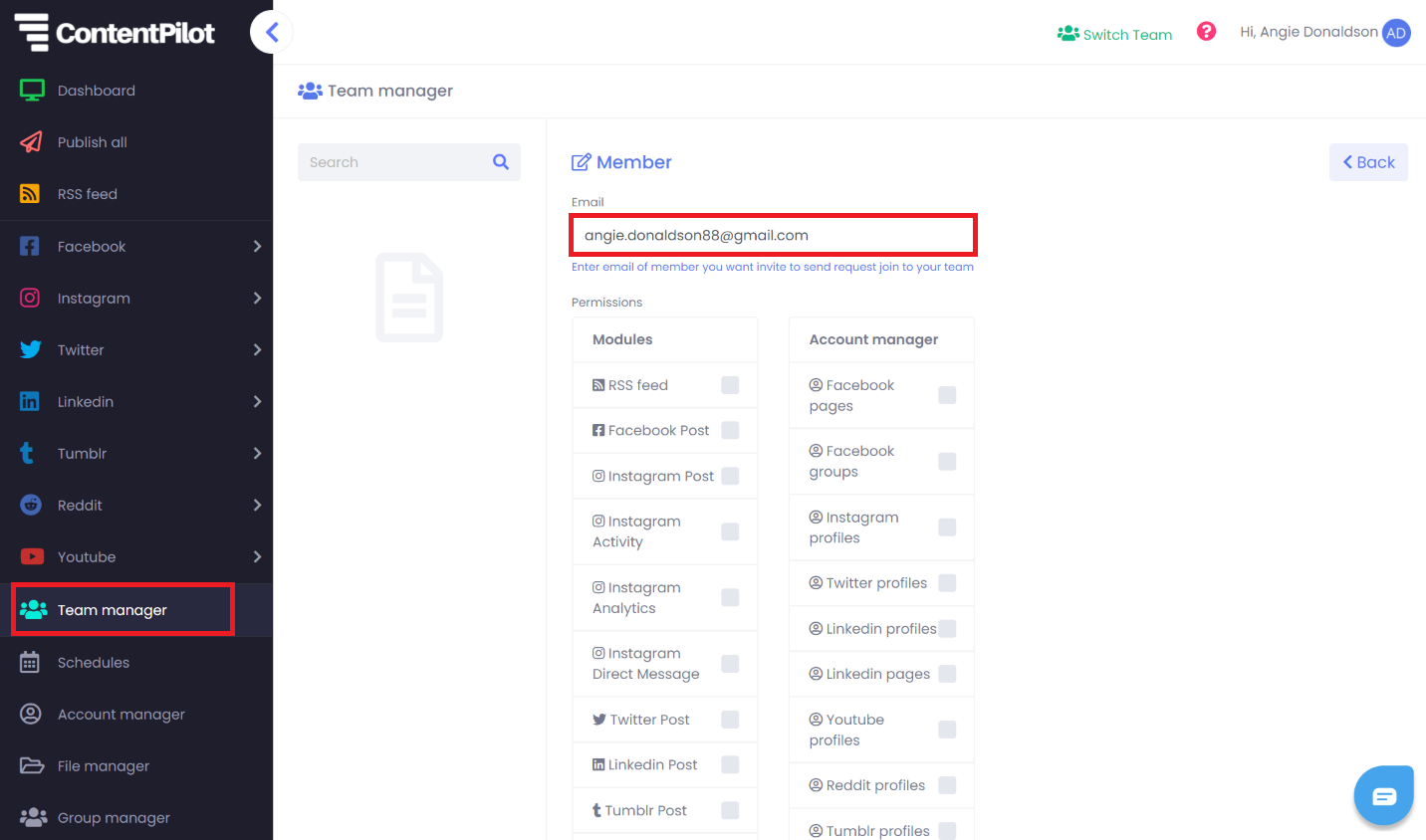
Task: Check the Instagram Direct Message permission
Action: pyautogui.click(x=730, y=664)
